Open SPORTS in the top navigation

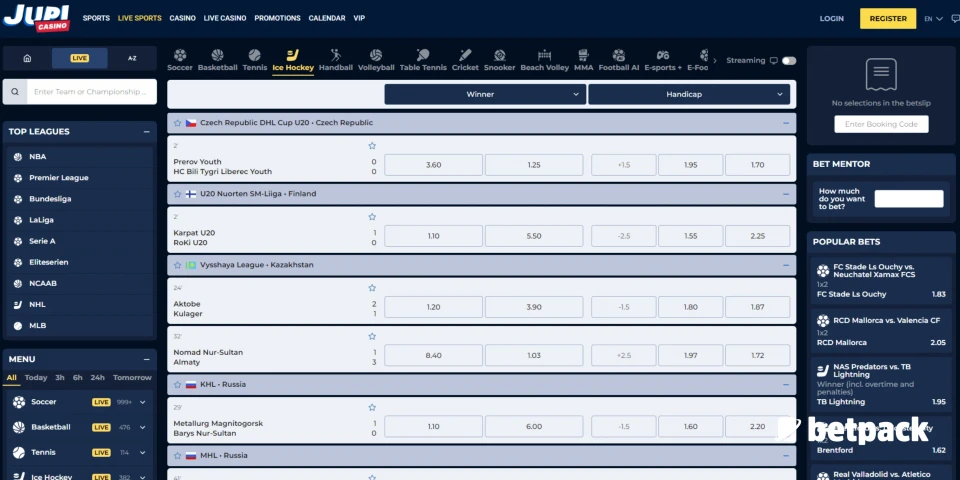tap(96, 18)
